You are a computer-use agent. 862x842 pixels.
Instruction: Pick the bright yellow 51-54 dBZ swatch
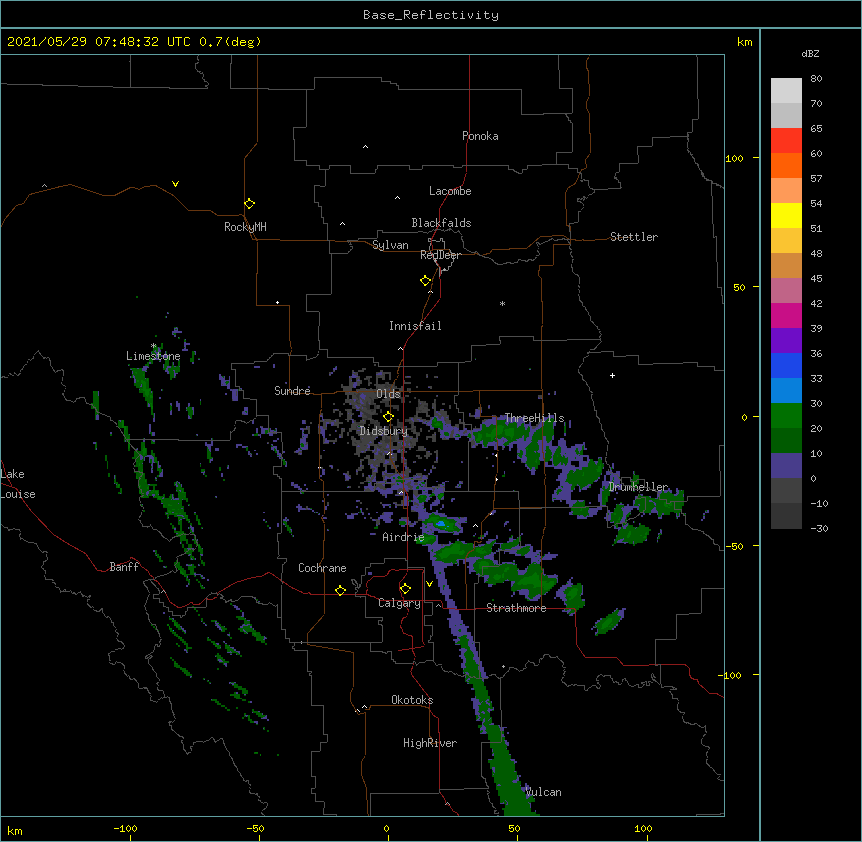pyautogui.click(x=786, y=215)
